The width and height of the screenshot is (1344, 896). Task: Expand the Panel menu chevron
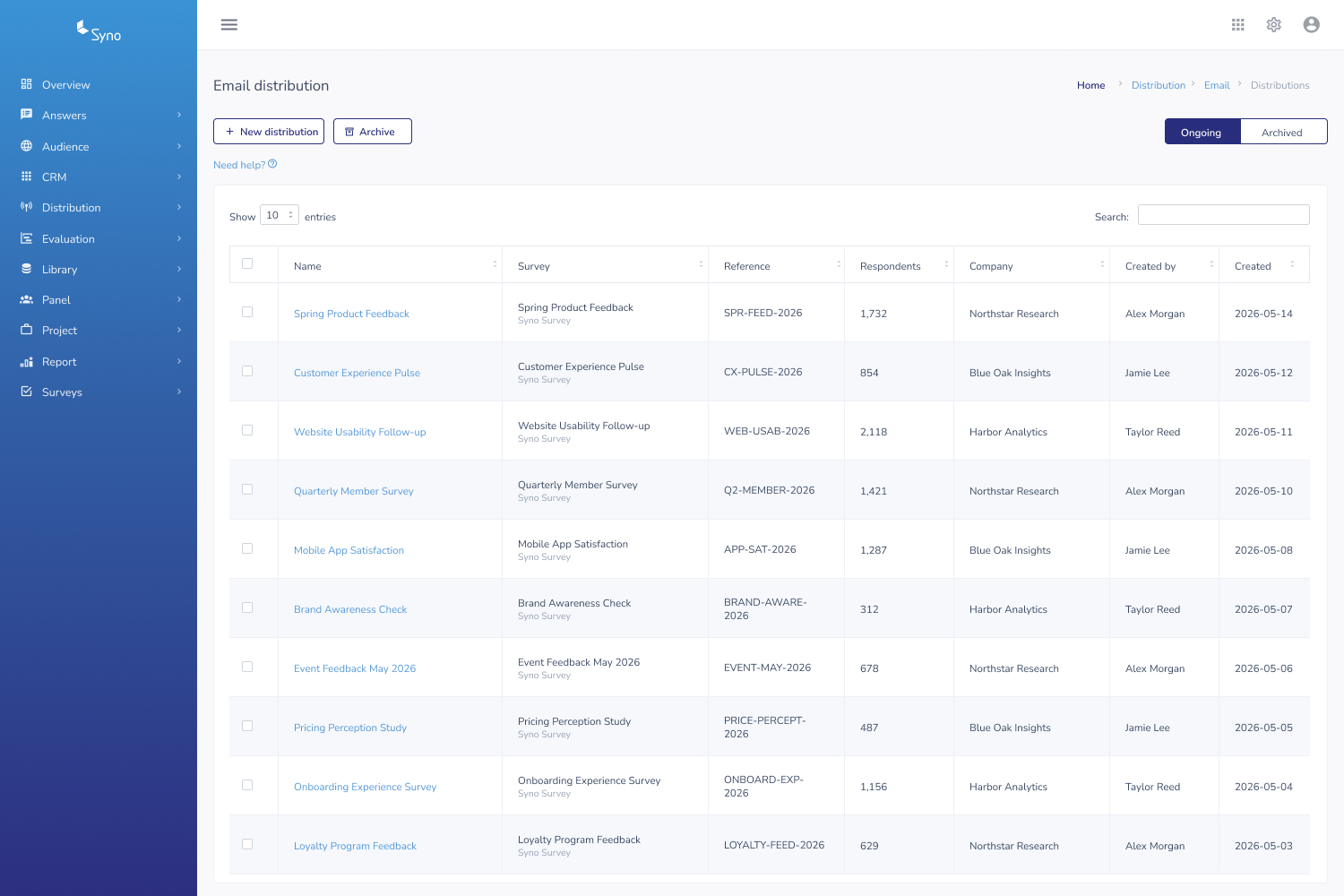179,299
